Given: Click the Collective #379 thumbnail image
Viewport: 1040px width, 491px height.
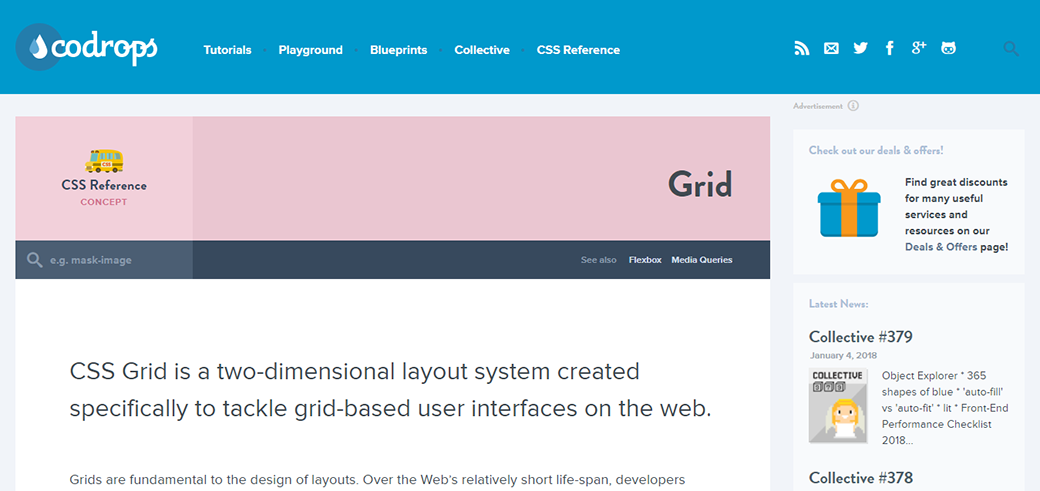Looking at the screenshot, I should click(x=838, y=405).
